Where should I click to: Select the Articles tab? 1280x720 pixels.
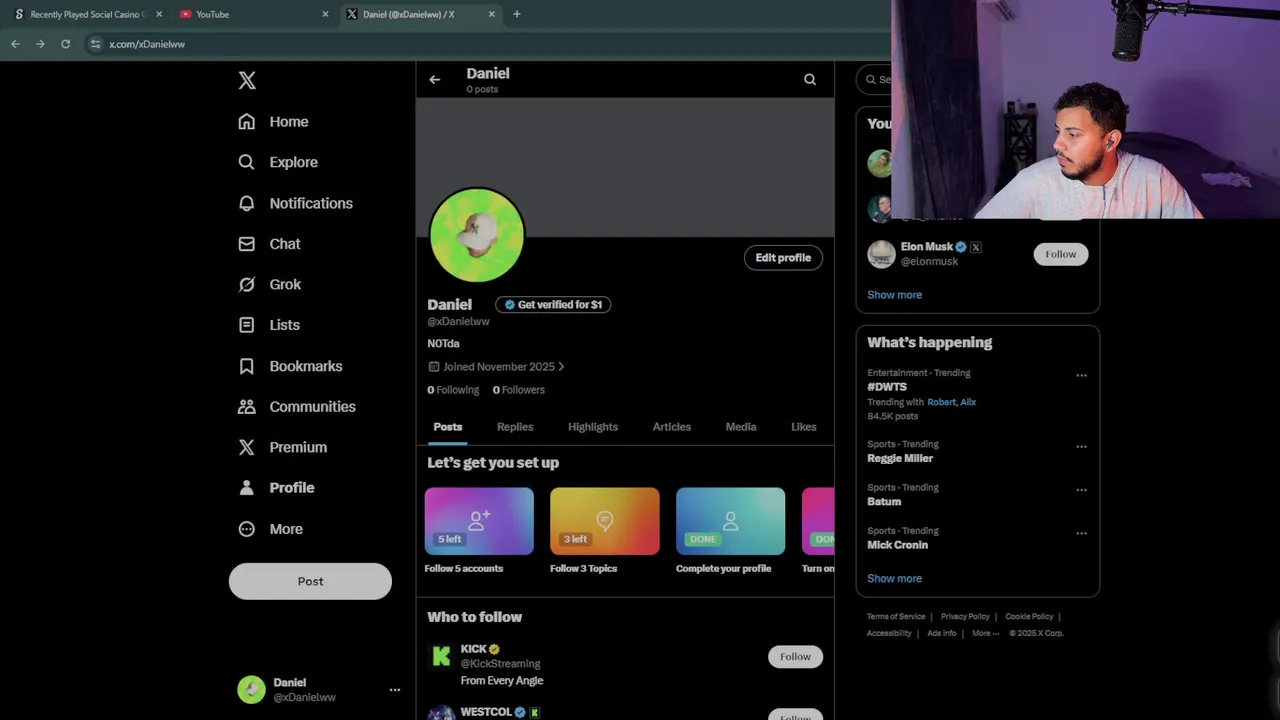[672, 427]
